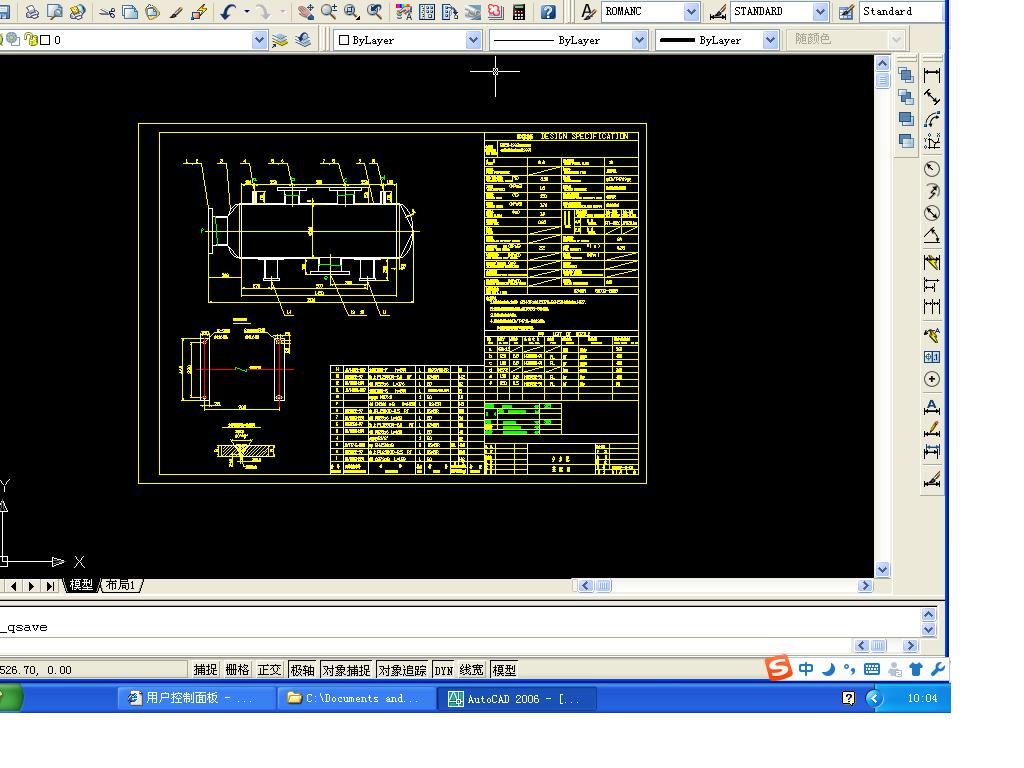Click the Cut scissors icon
Screen dimensions: 1024x768
coord(106,12)
